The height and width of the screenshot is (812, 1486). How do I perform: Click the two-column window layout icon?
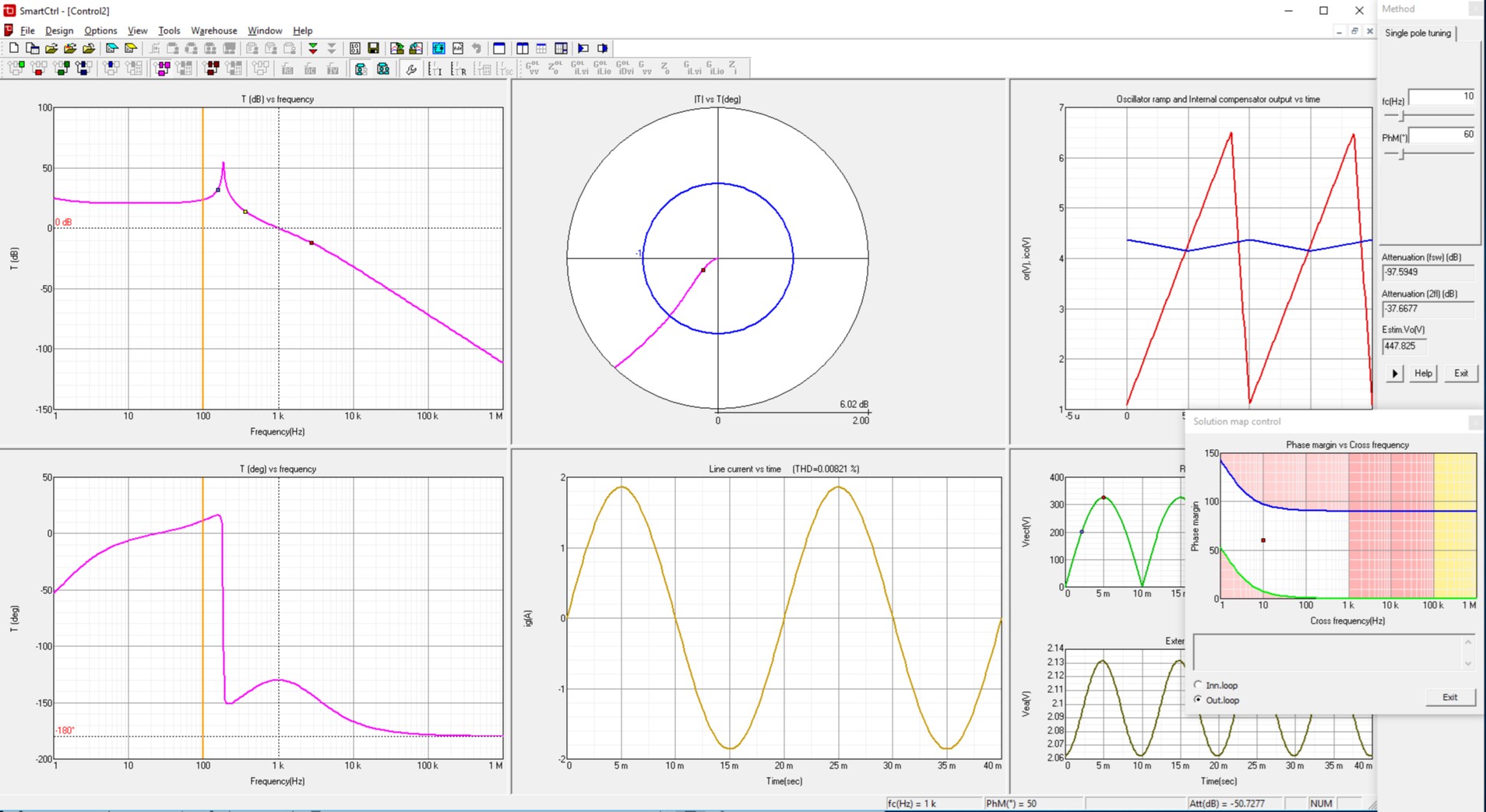tap(523, 48)
